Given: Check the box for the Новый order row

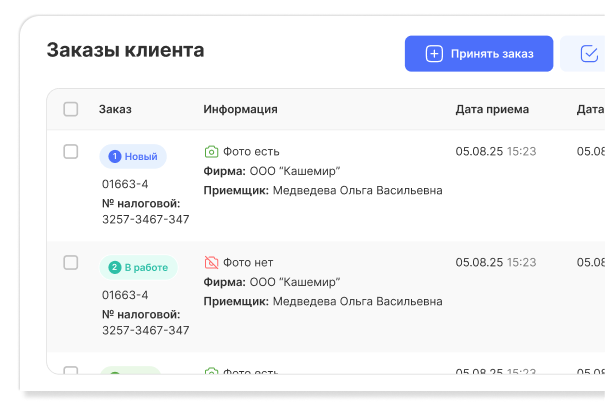Looking at the screenshot, I should 71,152.
